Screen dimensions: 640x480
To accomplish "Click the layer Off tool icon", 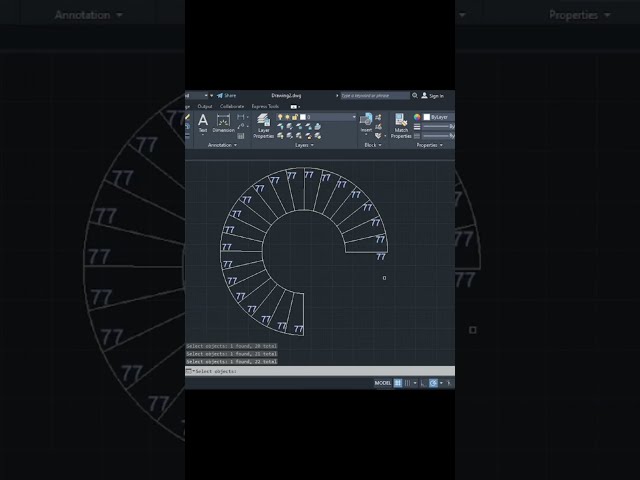I will click(x=280, y=126).
